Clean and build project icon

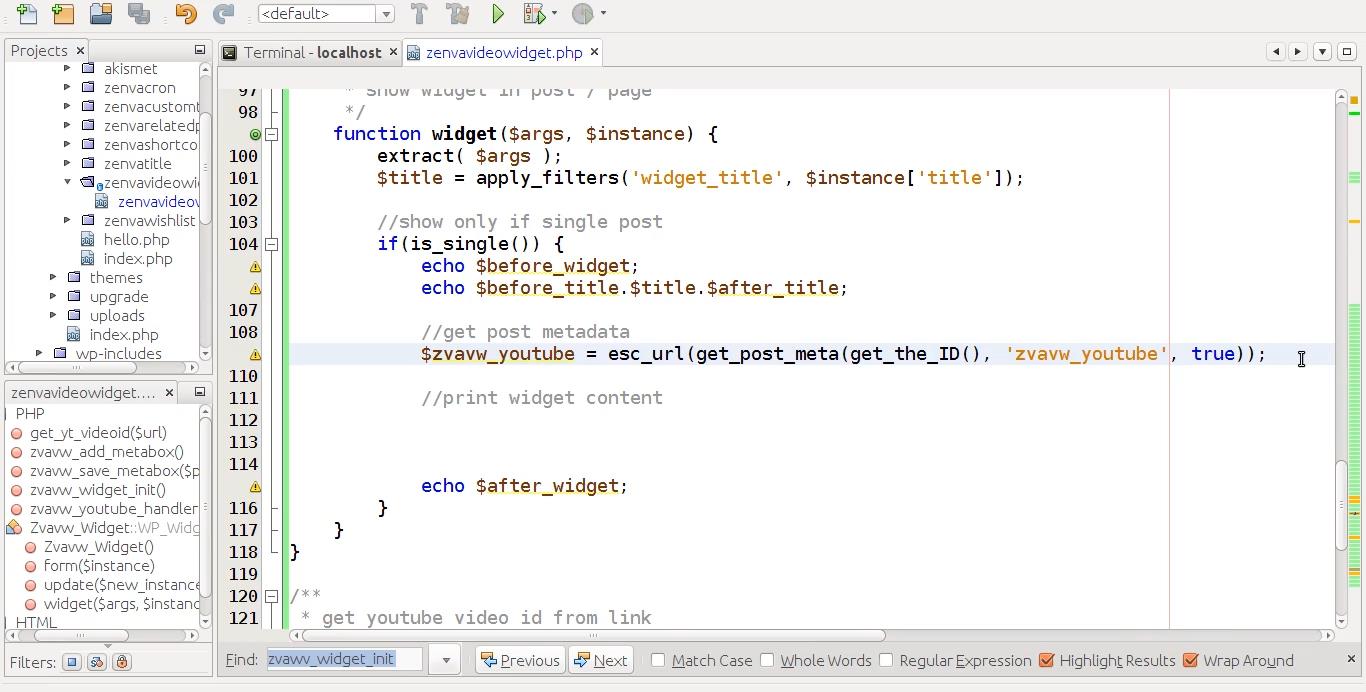click(x=458, y=14)
